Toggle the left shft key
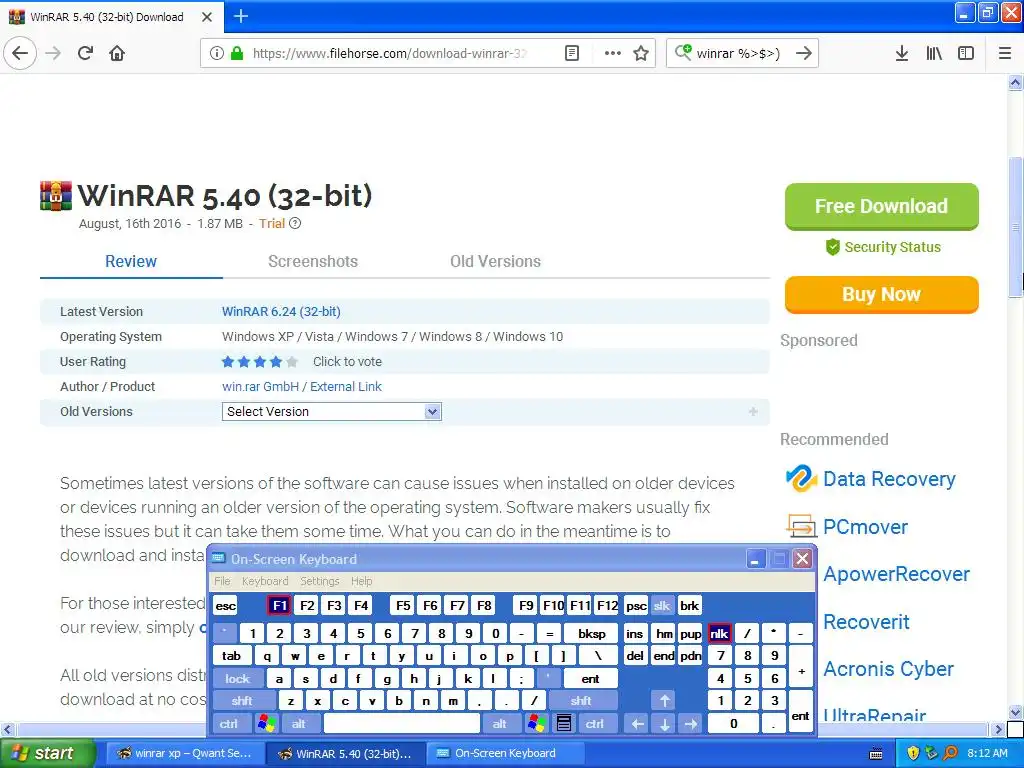 (242, 701)
